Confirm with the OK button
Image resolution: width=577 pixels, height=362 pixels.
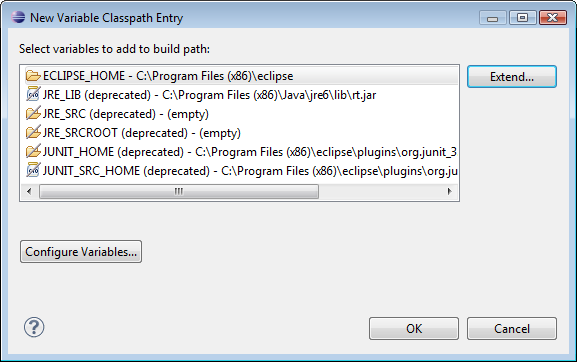[414, 329]
